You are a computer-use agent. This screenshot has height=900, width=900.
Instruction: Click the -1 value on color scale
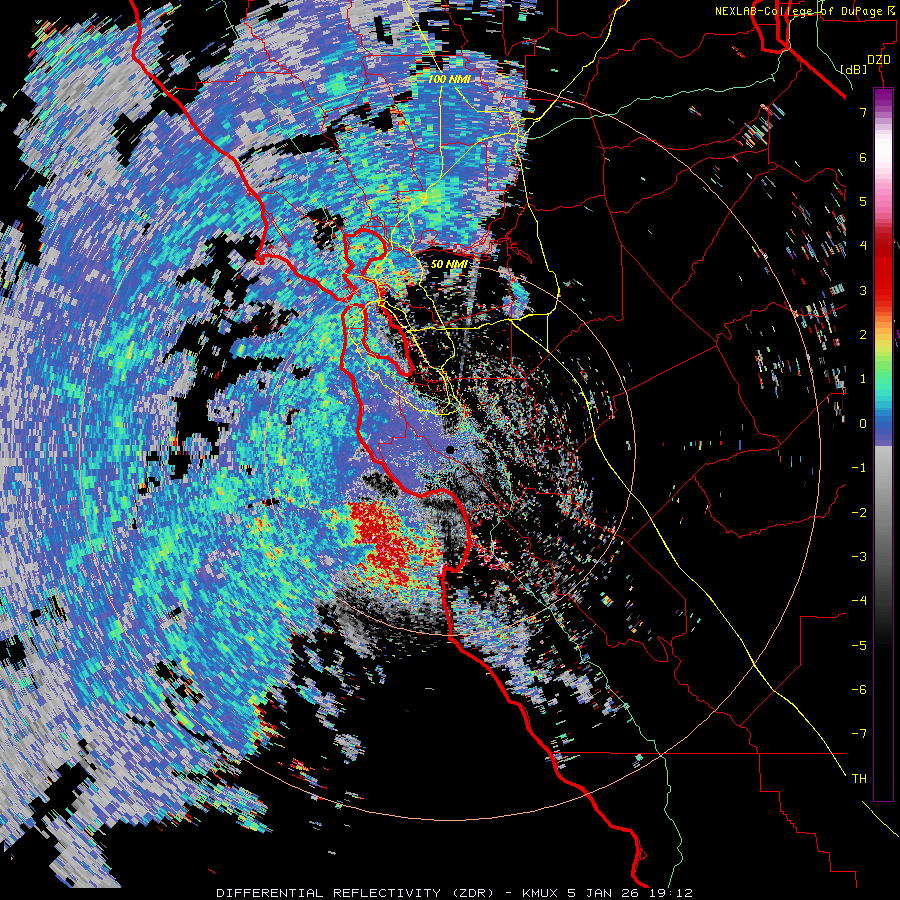[859, 468]
